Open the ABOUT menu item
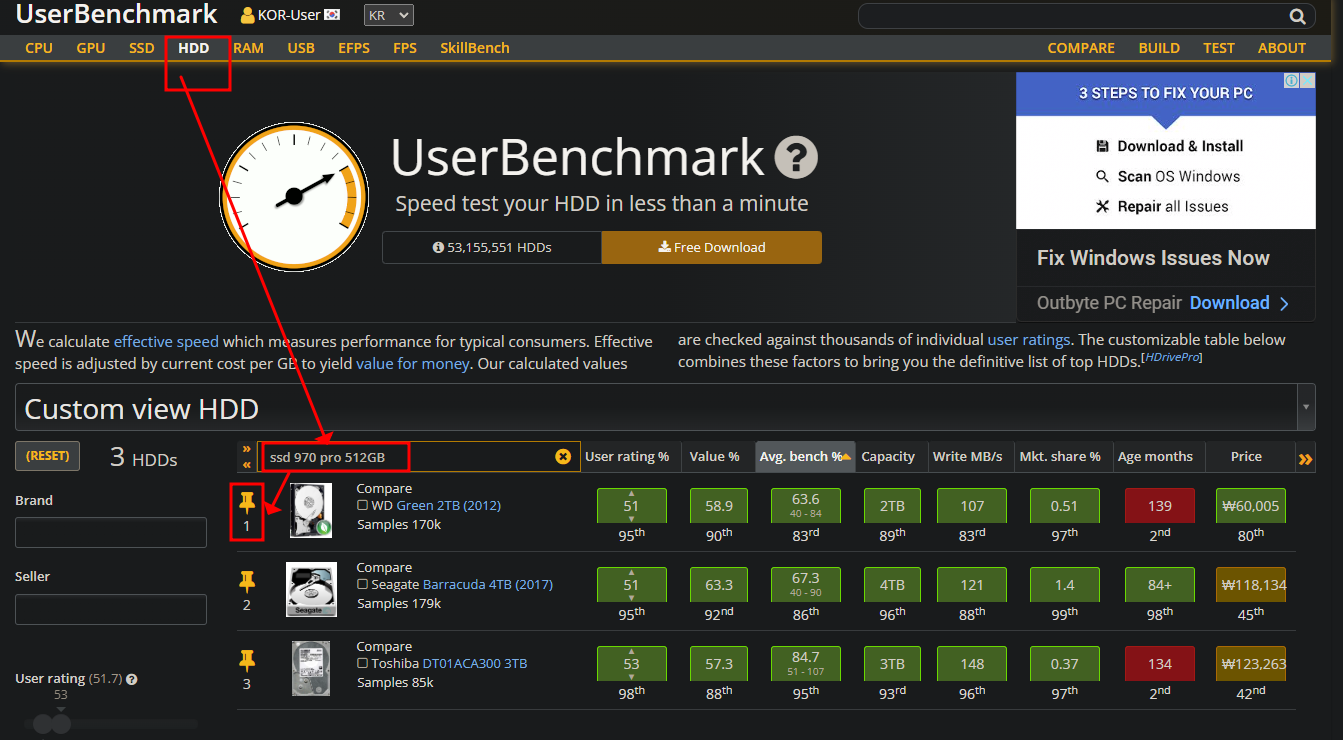This screenshot has height=740, width=1343. (1282, 48)
